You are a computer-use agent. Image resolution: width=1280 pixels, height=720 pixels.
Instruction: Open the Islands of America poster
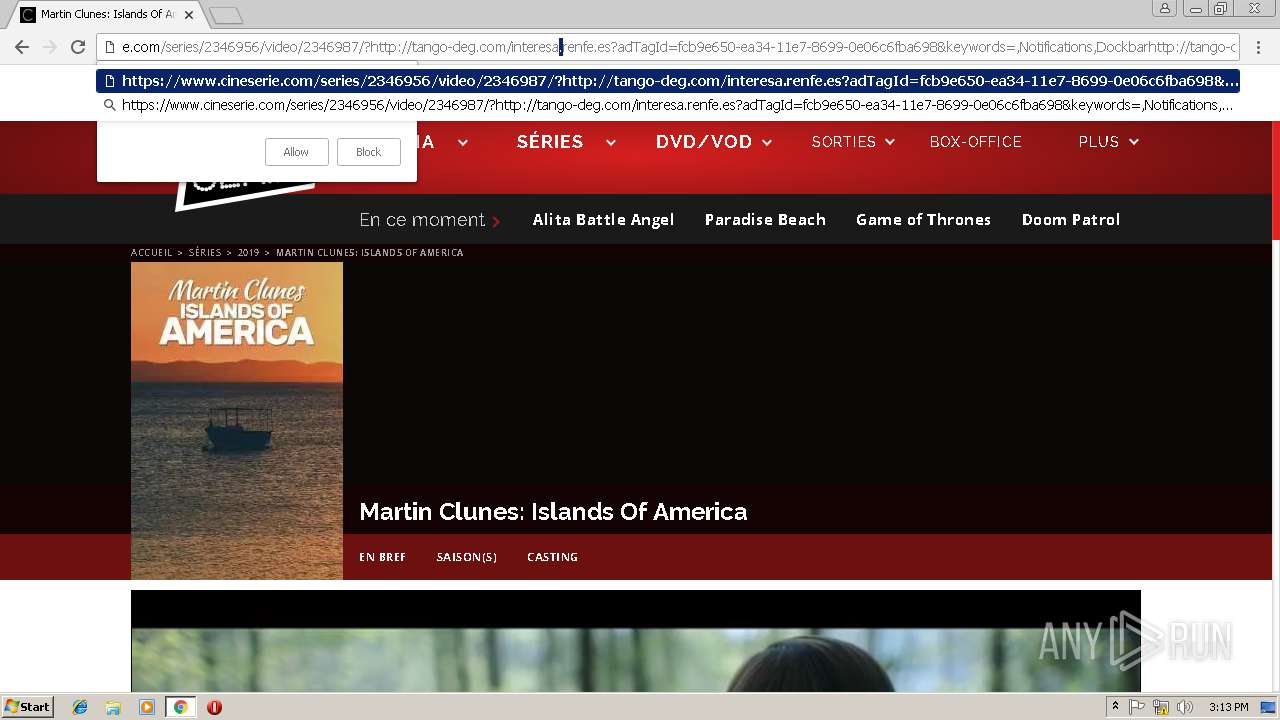pyautogui.click(x=237, y=420)
